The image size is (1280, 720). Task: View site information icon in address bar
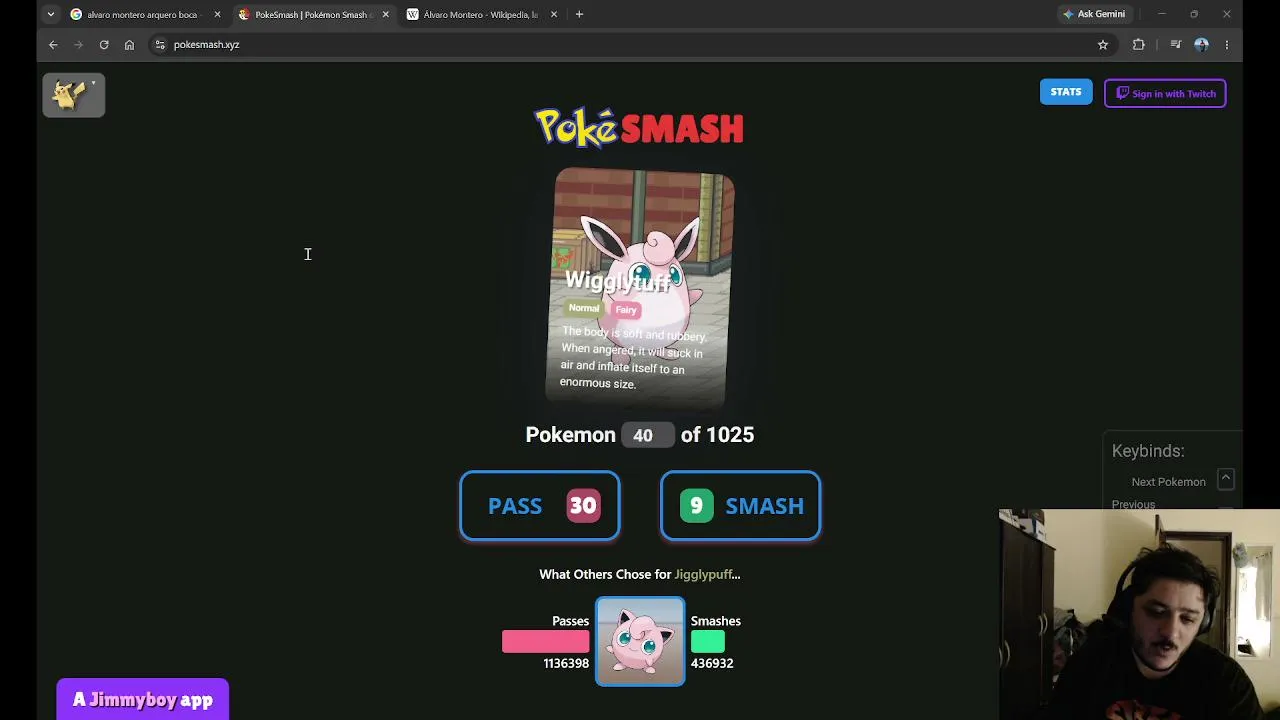click(160, 44)
